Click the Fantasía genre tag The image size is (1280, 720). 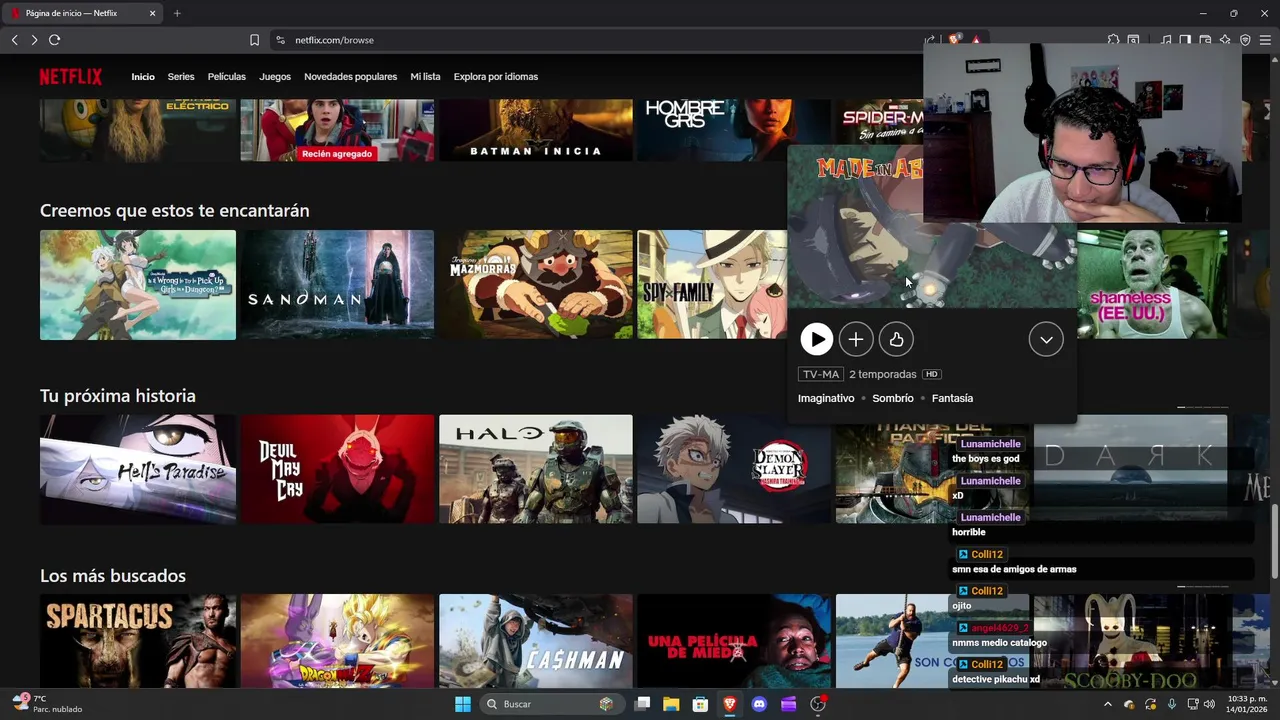952,398
